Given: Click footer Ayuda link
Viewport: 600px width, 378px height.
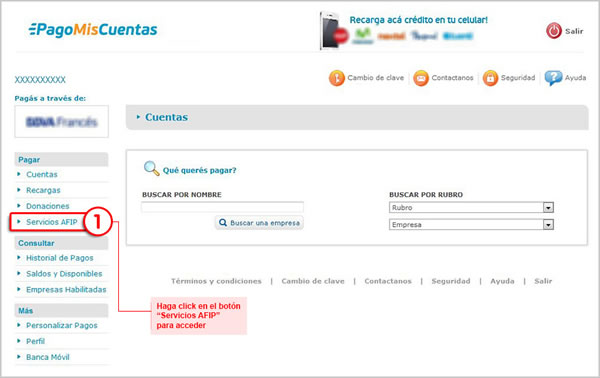Looking at the screenshot, I should tap(502, 281).
